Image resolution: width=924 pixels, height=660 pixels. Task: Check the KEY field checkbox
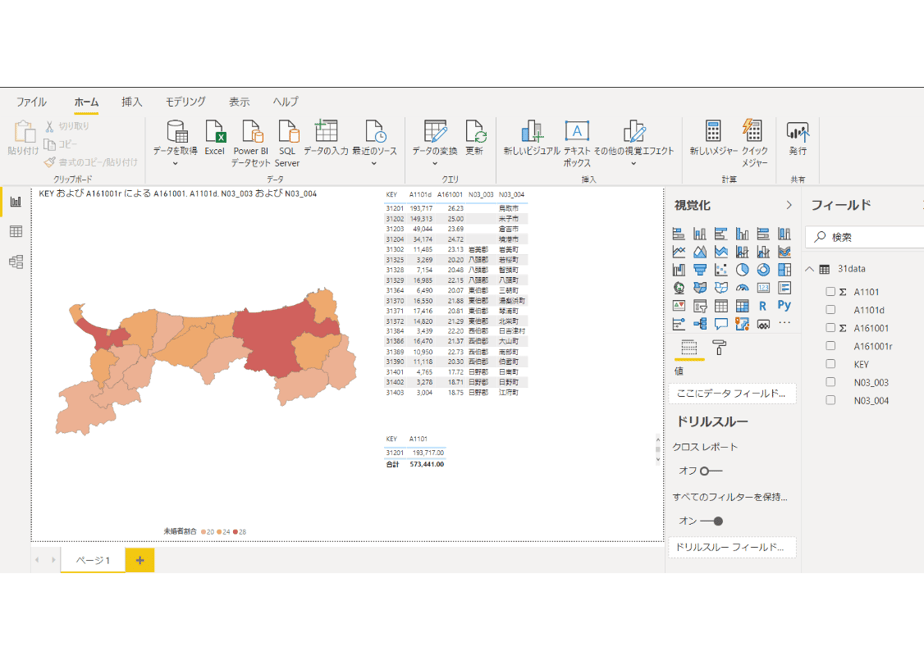coord(830,364)
